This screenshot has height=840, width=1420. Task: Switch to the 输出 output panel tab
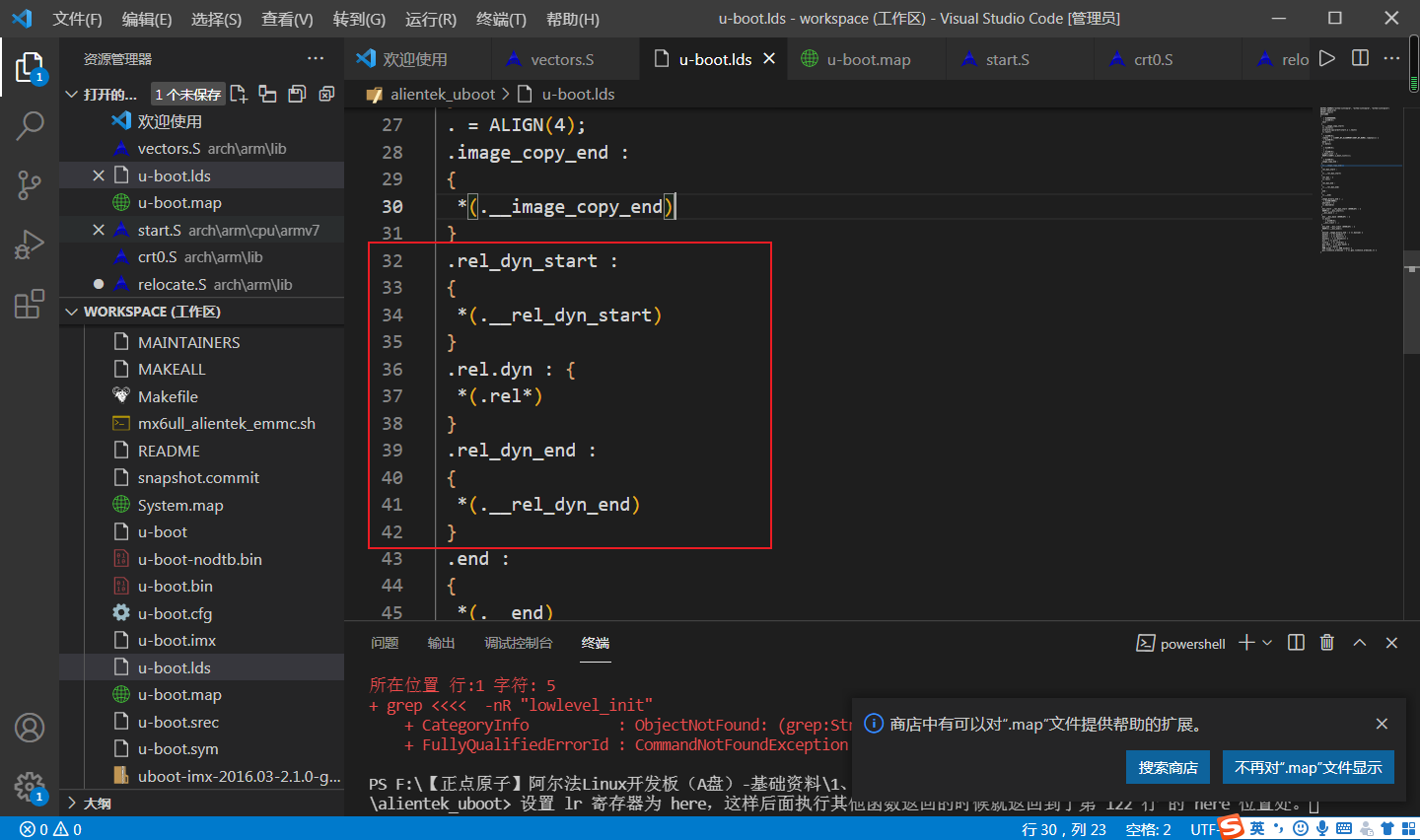point(441,643)
